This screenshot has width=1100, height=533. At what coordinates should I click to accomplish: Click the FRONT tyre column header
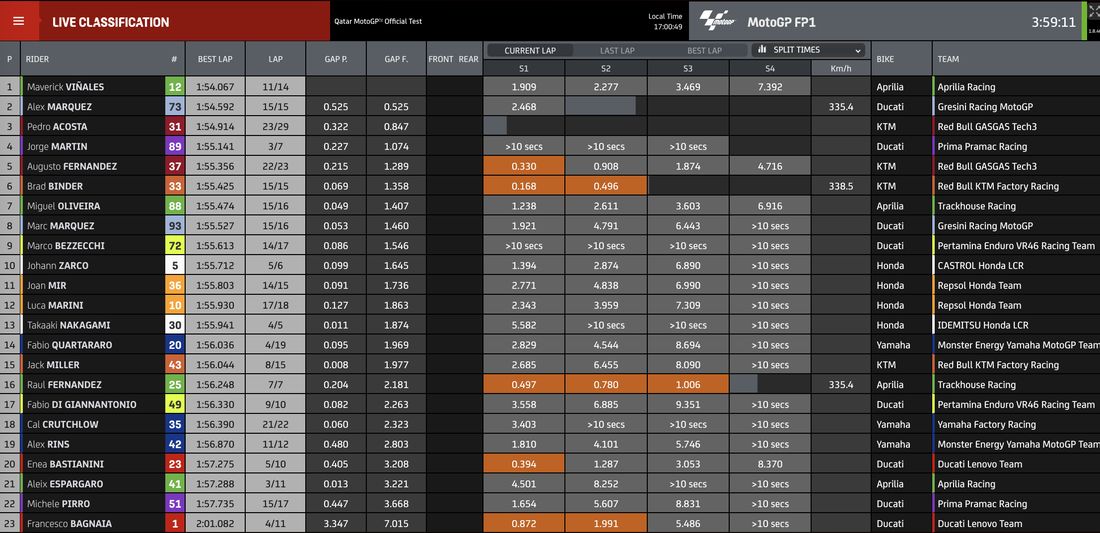tap(441, 59)
